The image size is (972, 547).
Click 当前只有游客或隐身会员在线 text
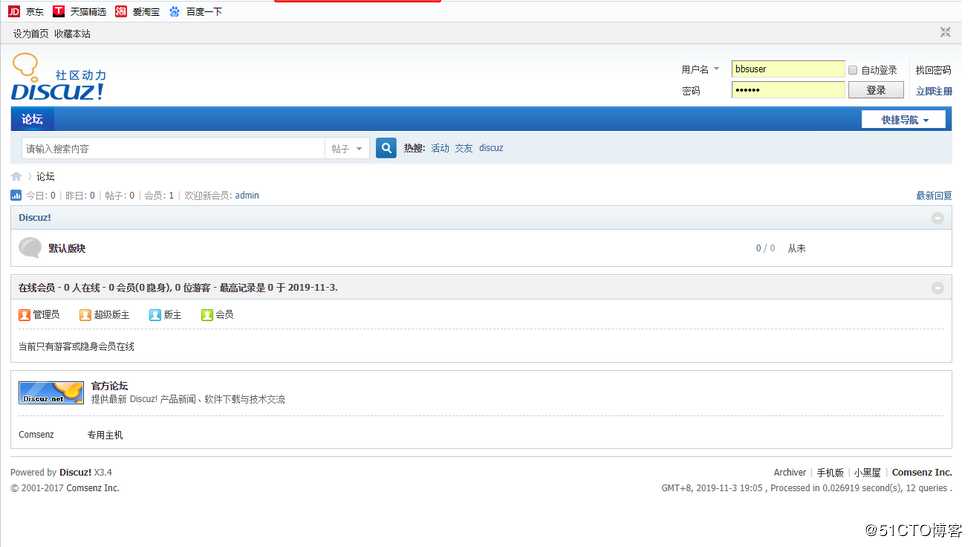[76, 347]
